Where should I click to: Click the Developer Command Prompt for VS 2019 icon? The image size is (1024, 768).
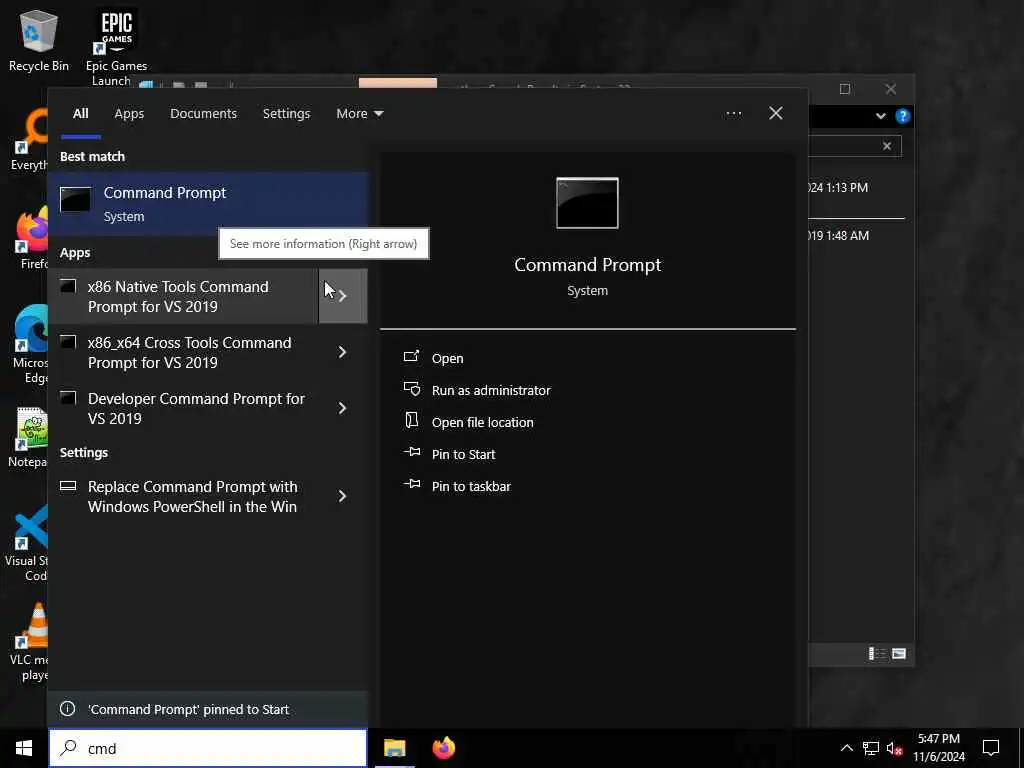[69, 398]
